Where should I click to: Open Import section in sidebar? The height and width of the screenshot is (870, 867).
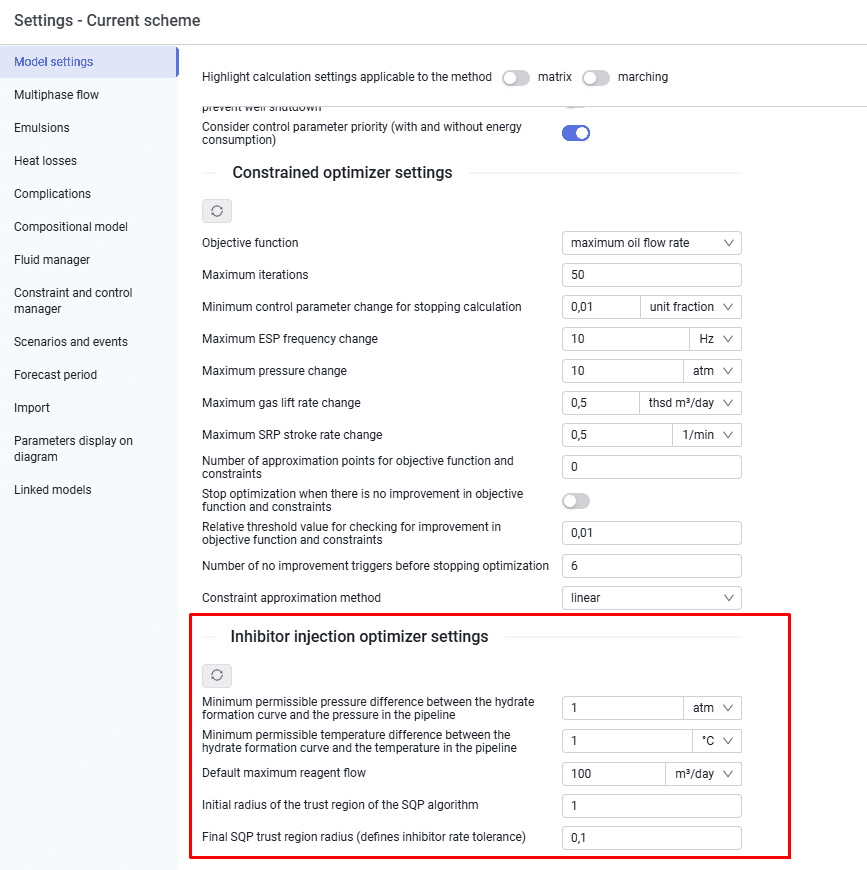click(x=89, y=408)
